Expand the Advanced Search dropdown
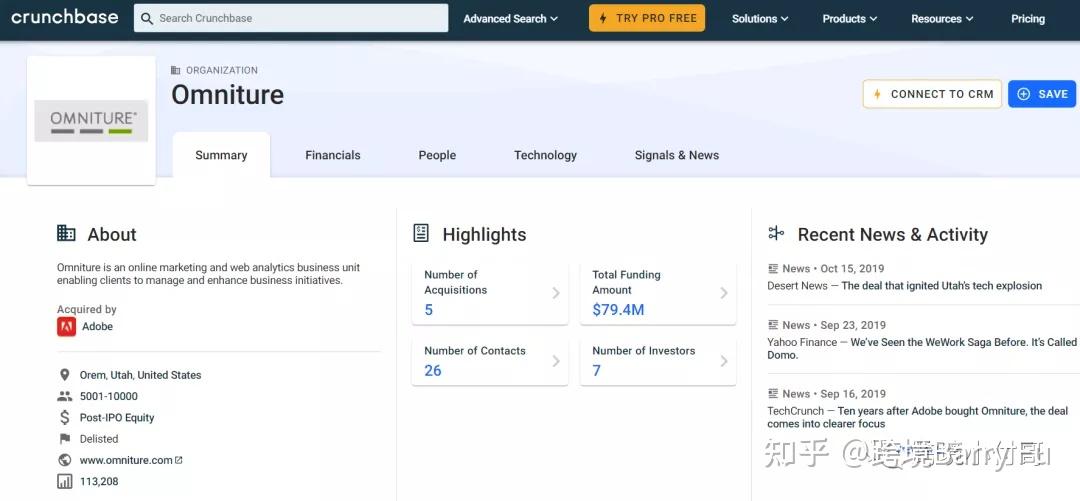Screen dimensions: 1080x501 pos(510,18)
